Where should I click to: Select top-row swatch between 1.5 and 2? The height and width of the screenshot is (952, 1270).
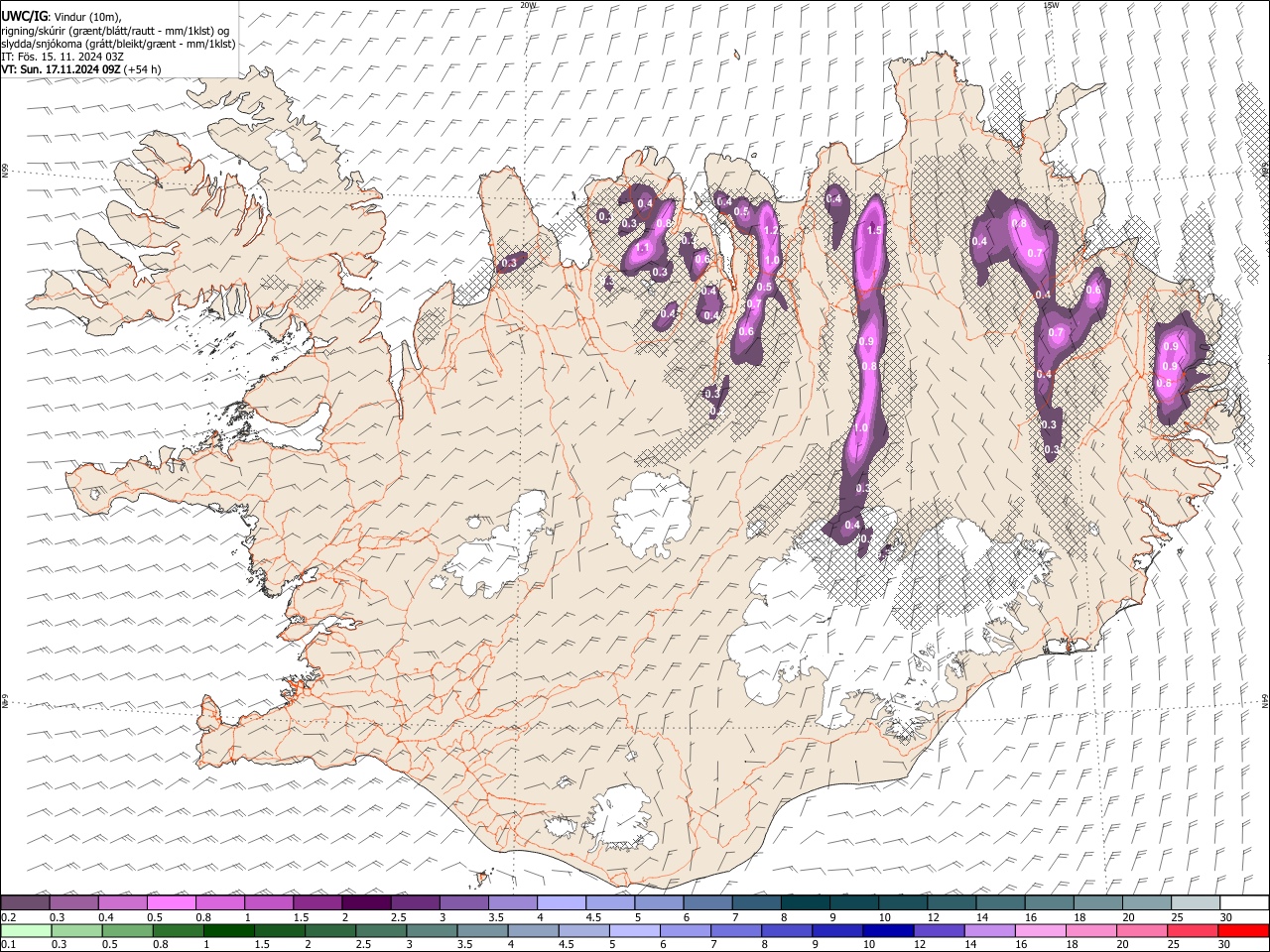pos(317,903)
